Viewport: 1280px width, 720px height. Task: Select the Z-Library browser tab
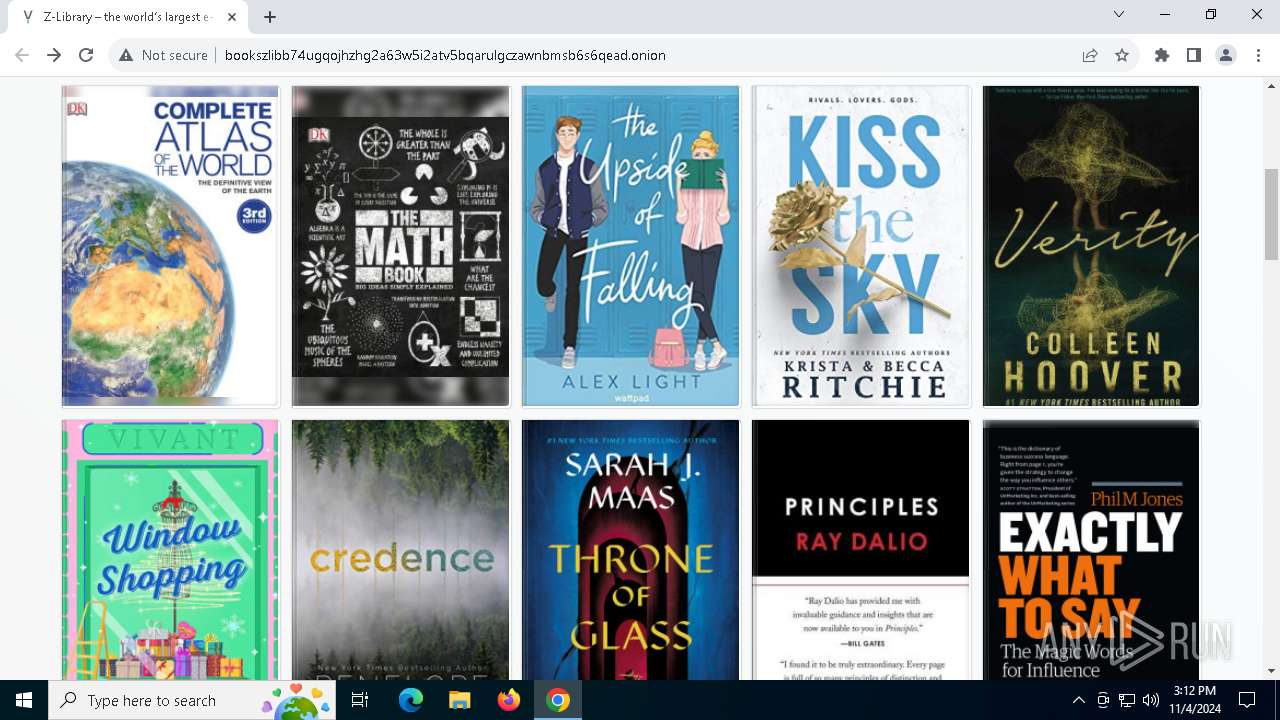[x=128, y=17]
